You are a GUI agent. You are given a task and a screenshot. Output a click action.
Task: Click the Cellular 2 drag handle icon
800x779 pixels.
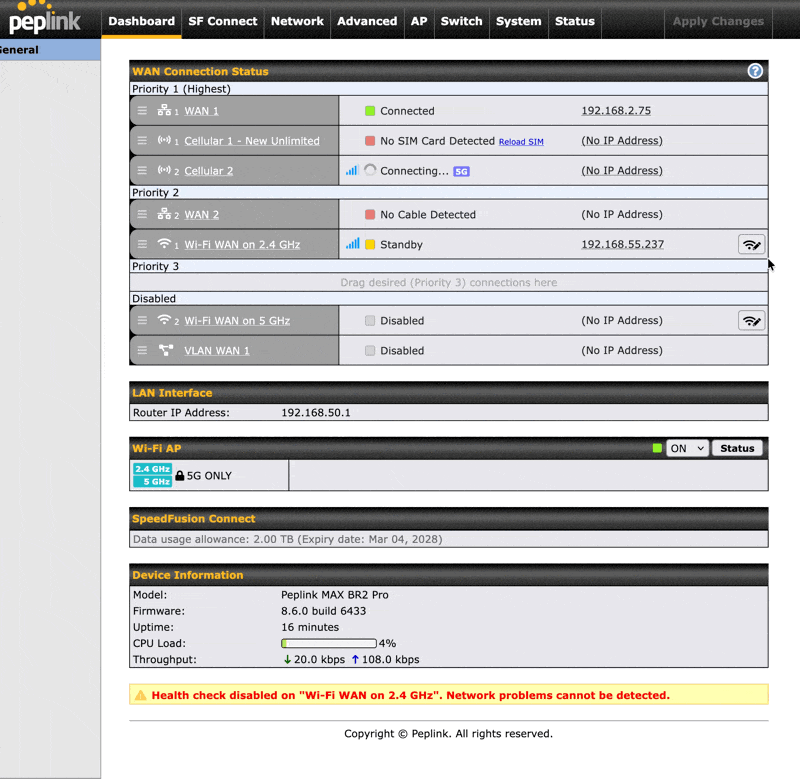coord(142,170)
